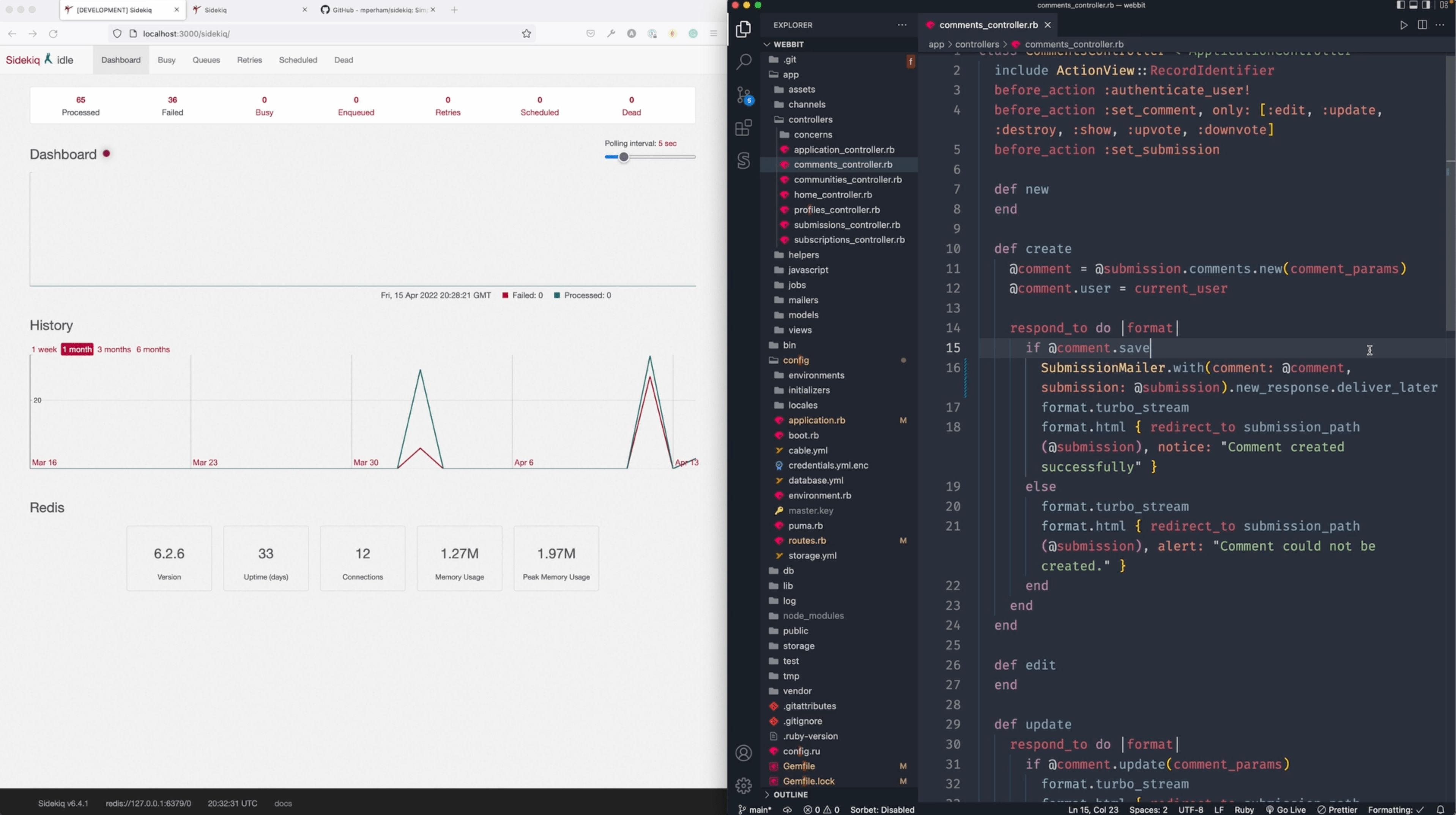Screen dimensions: 1456x815
Task: Open Manage gear icon in VS Code
Action: 743,785
